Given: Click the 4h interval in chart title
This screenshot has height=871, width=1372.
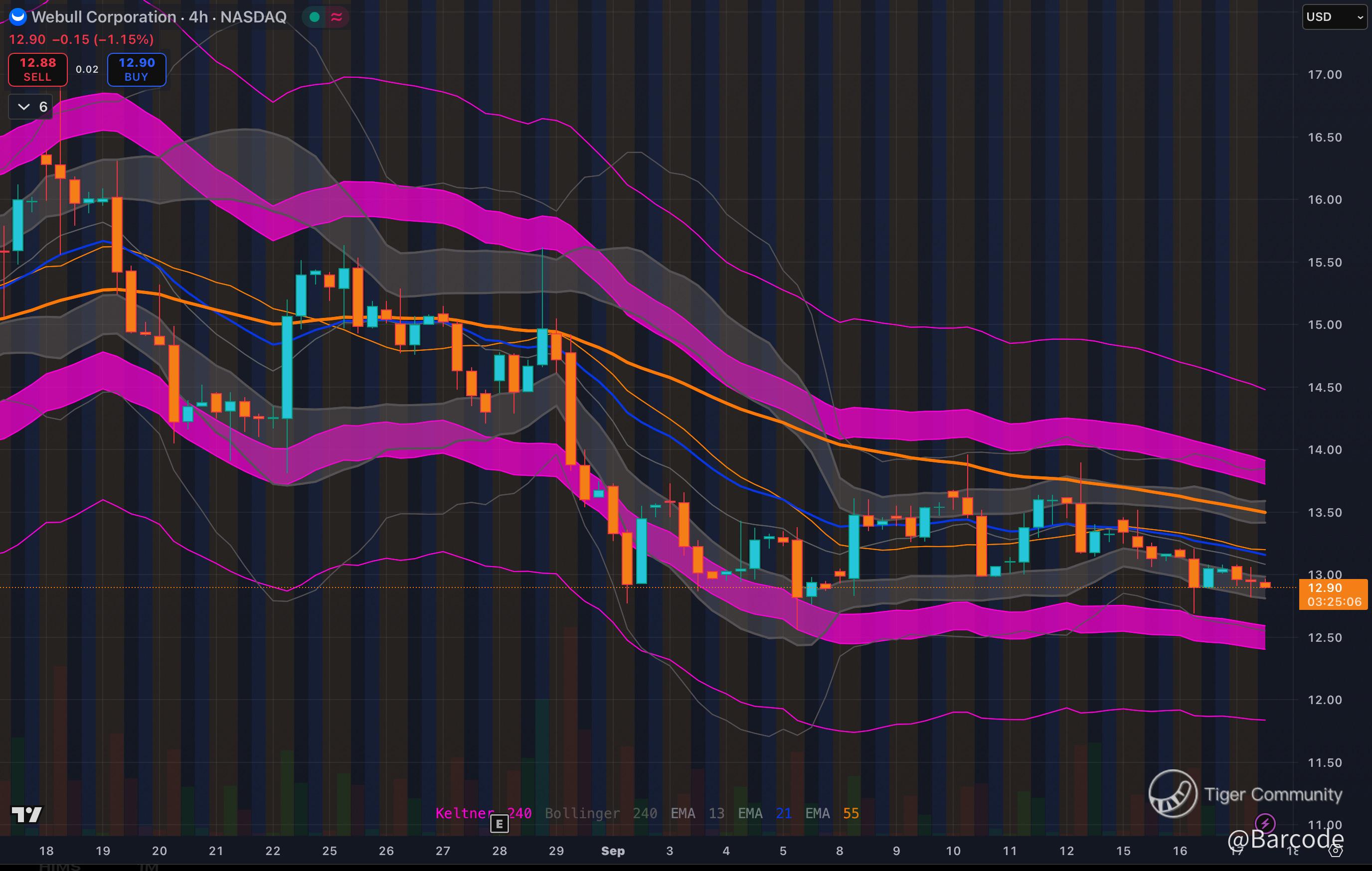Looking at the screenshot, I should (x=198, y=17).
